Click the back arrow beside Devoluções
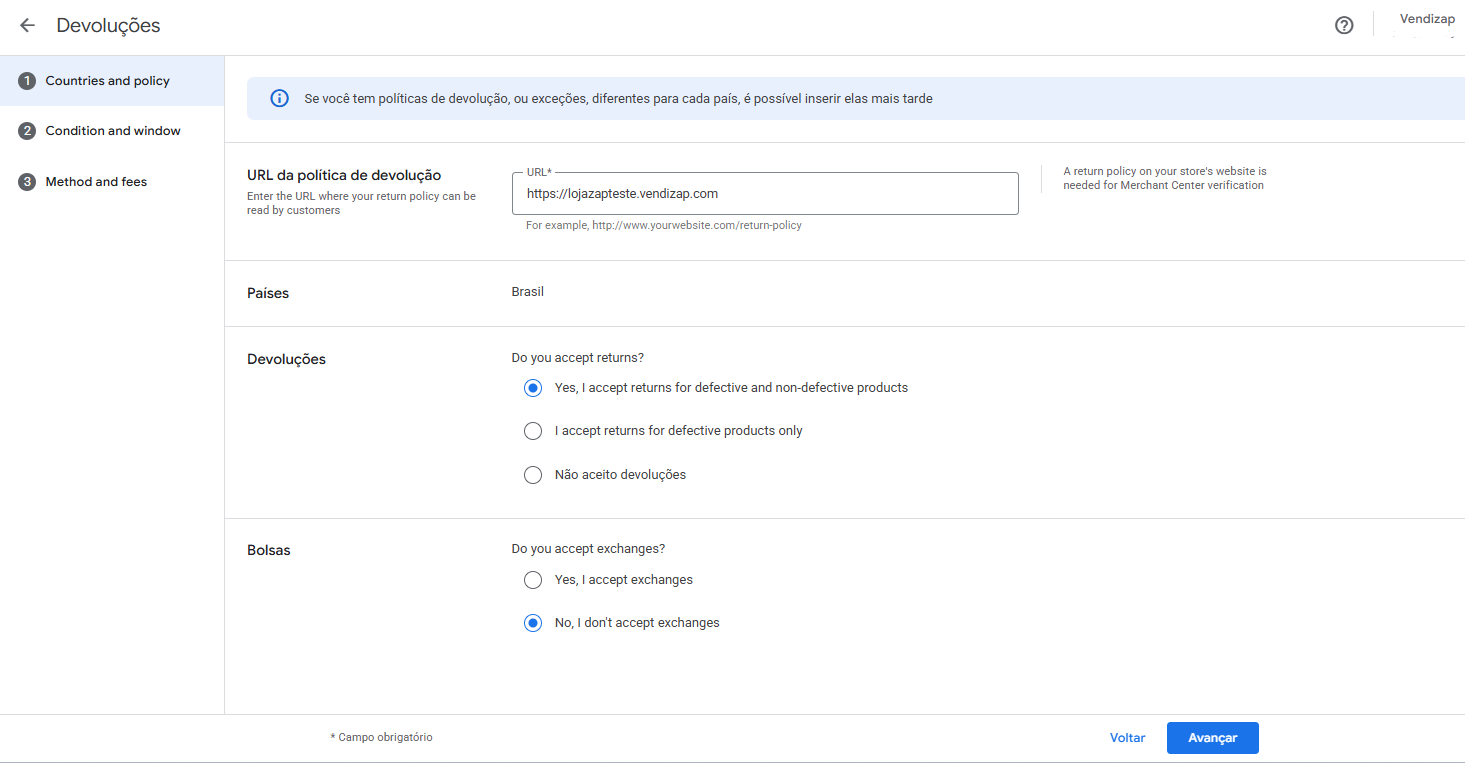The height and width of the screenshot is (763, 1478). point(27,26)
